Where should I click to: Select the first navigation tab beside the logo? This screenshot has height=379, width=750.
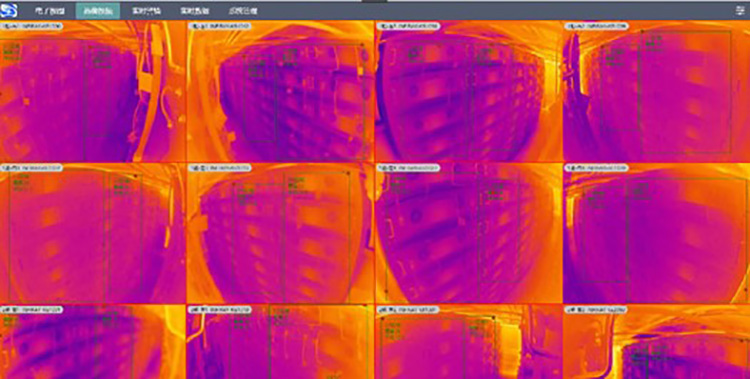[50, 11]
